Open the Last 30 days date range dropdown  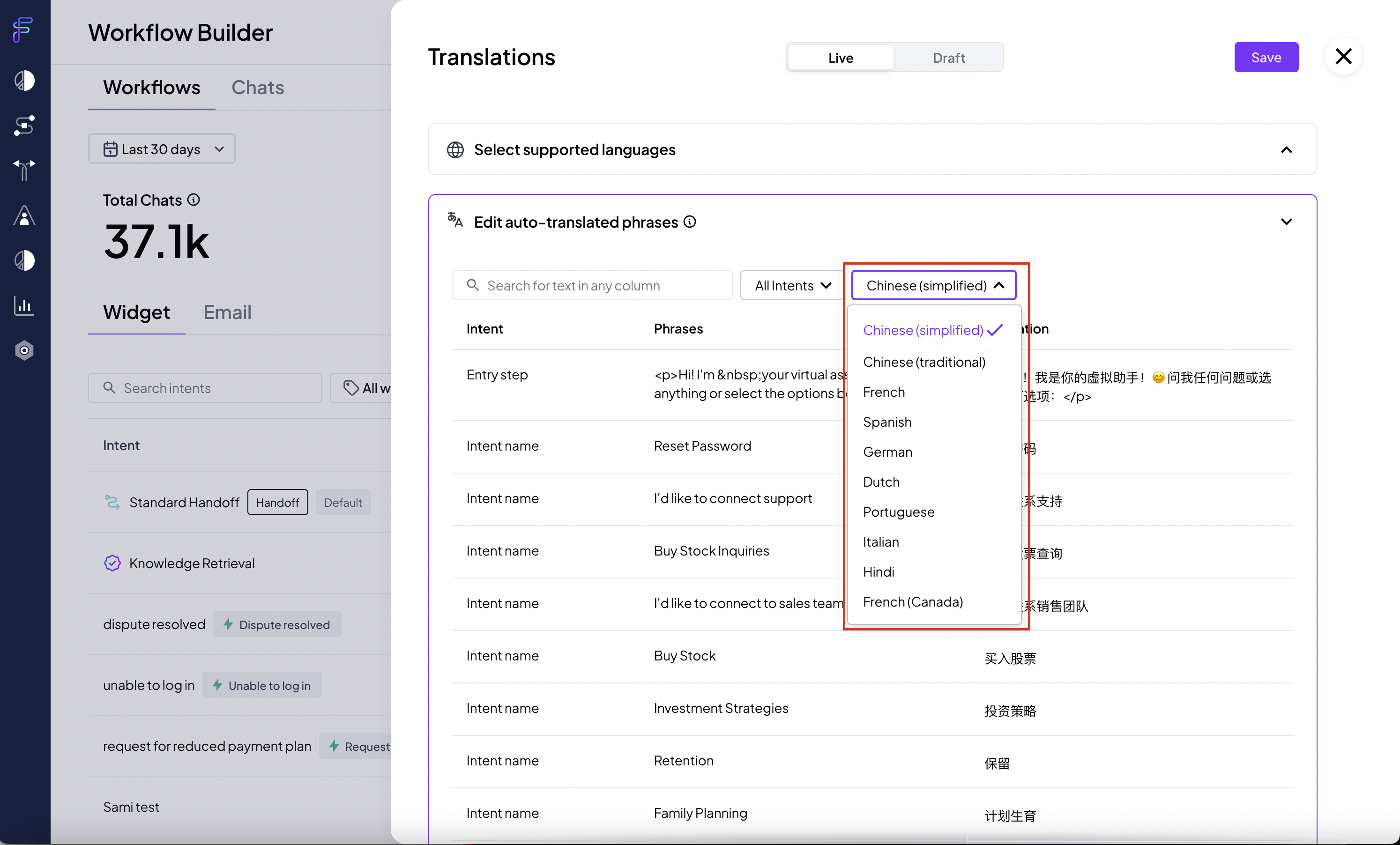(x=162, y=149)
